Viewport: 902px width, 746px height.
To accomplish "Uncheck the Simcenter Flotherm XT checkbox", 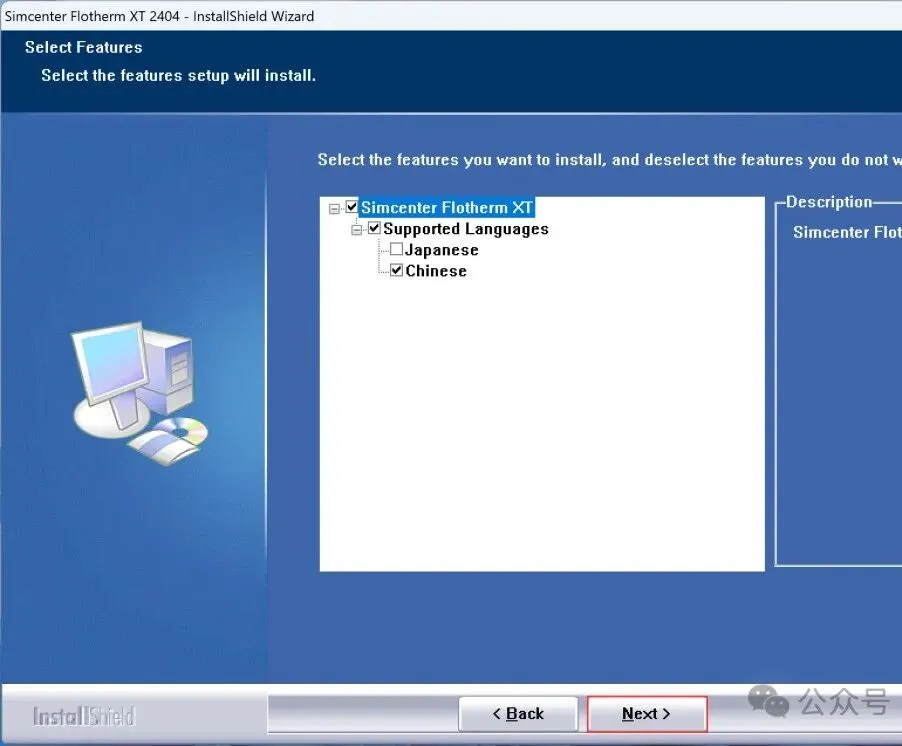I will (352, 206).
